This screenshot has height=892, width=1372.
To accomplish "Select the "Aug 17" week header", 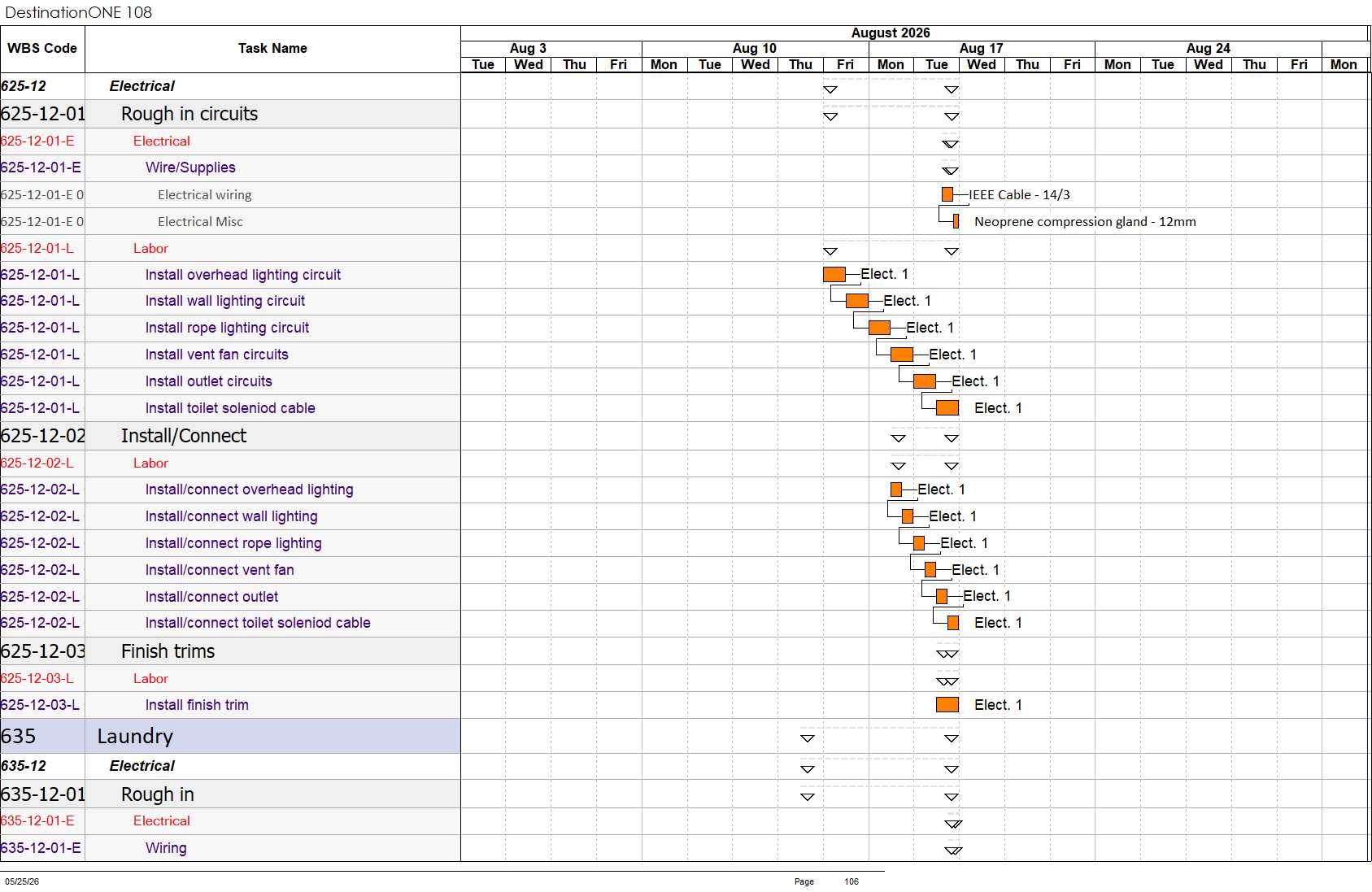I will tap(982, 48).
